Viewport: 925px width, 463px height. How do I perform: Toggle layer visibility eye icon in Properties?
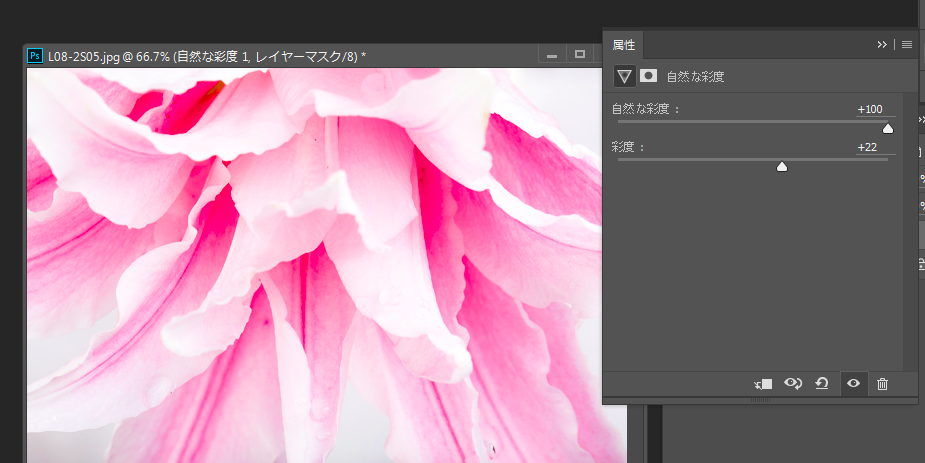pyautogui.click(x=853, y=383)
